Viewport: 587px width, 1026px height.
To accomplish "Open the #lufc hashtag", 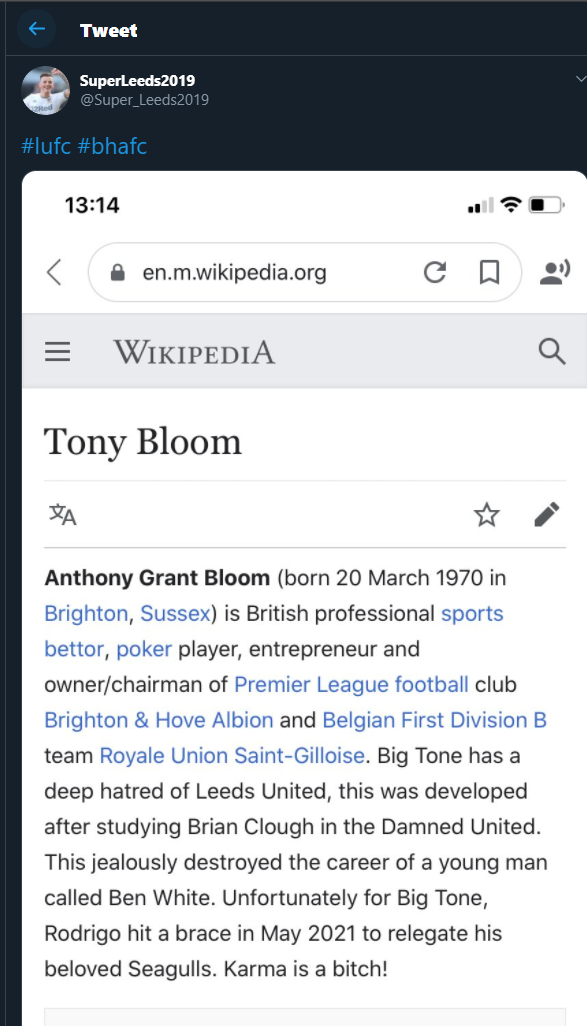I will tap(46, 145).
